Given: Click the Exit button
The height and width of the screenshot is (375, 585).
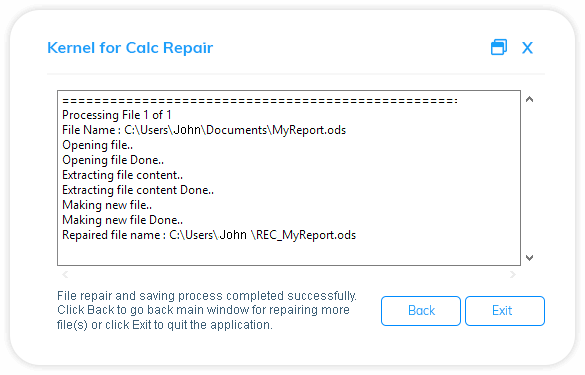Looking at the screenshot, I should tap(505, 311).
